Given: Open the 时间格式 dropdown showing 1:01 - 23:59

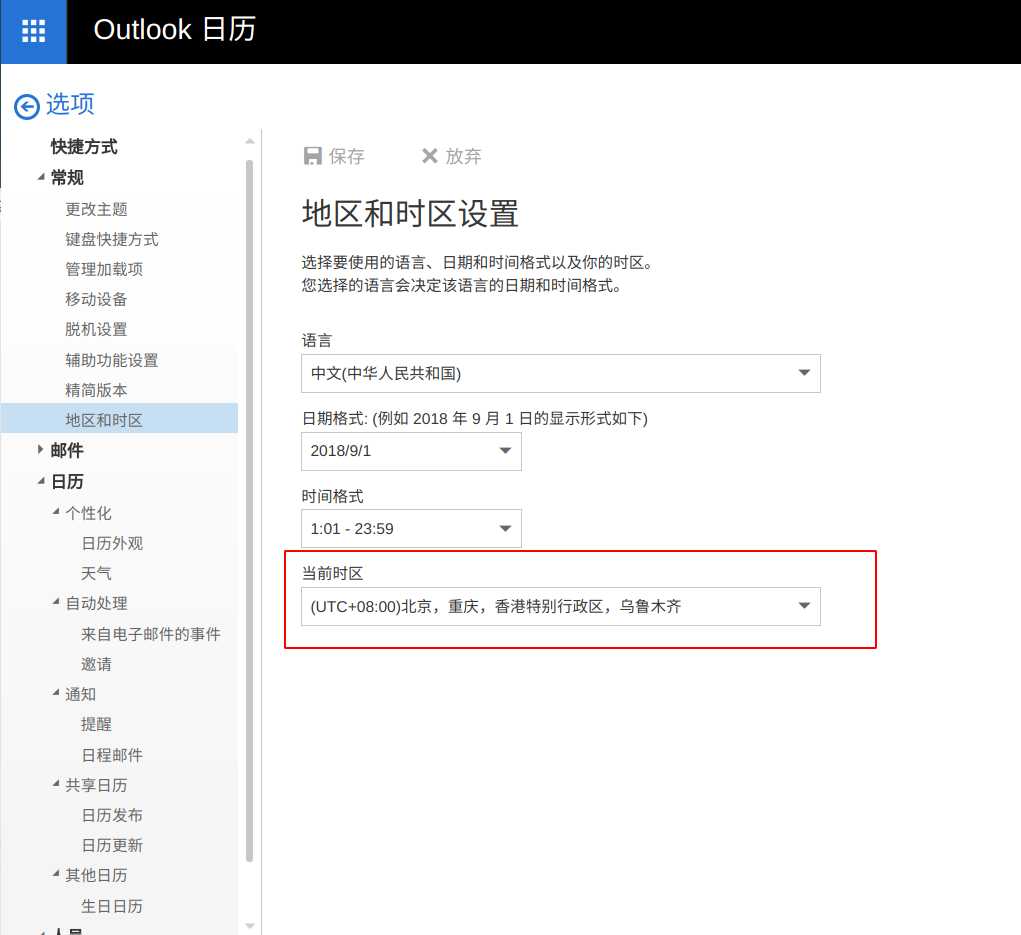Looking at the screenshot, I should tap(411, 528).
